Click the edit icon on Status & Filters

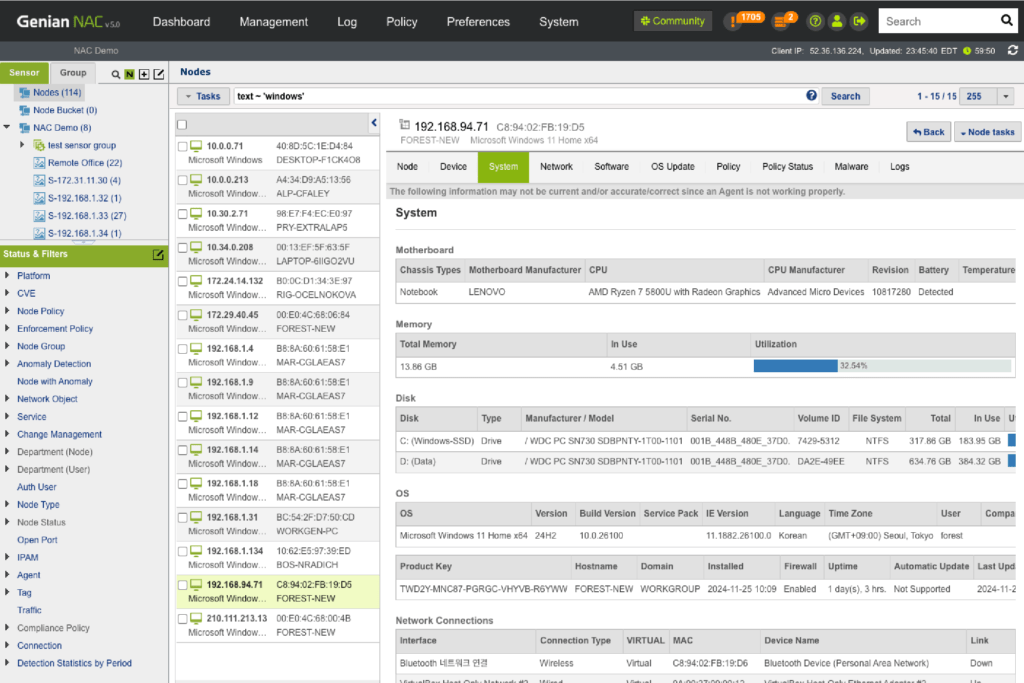tap(158, 255)
